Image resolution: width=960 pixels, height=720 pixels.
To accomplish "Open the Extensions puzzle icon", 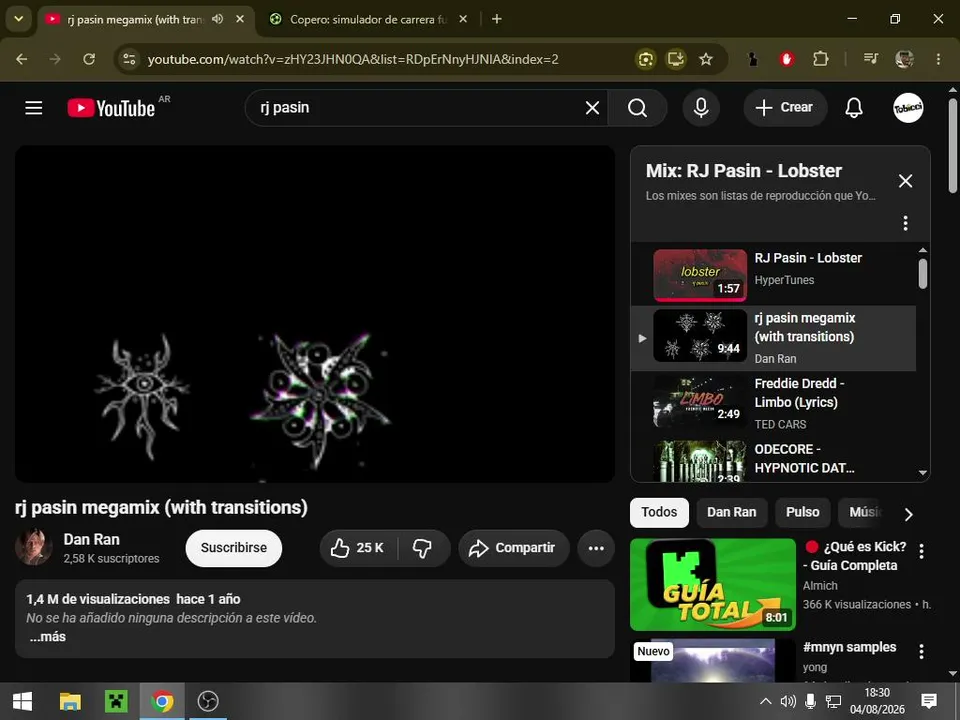I will point(820,59).
